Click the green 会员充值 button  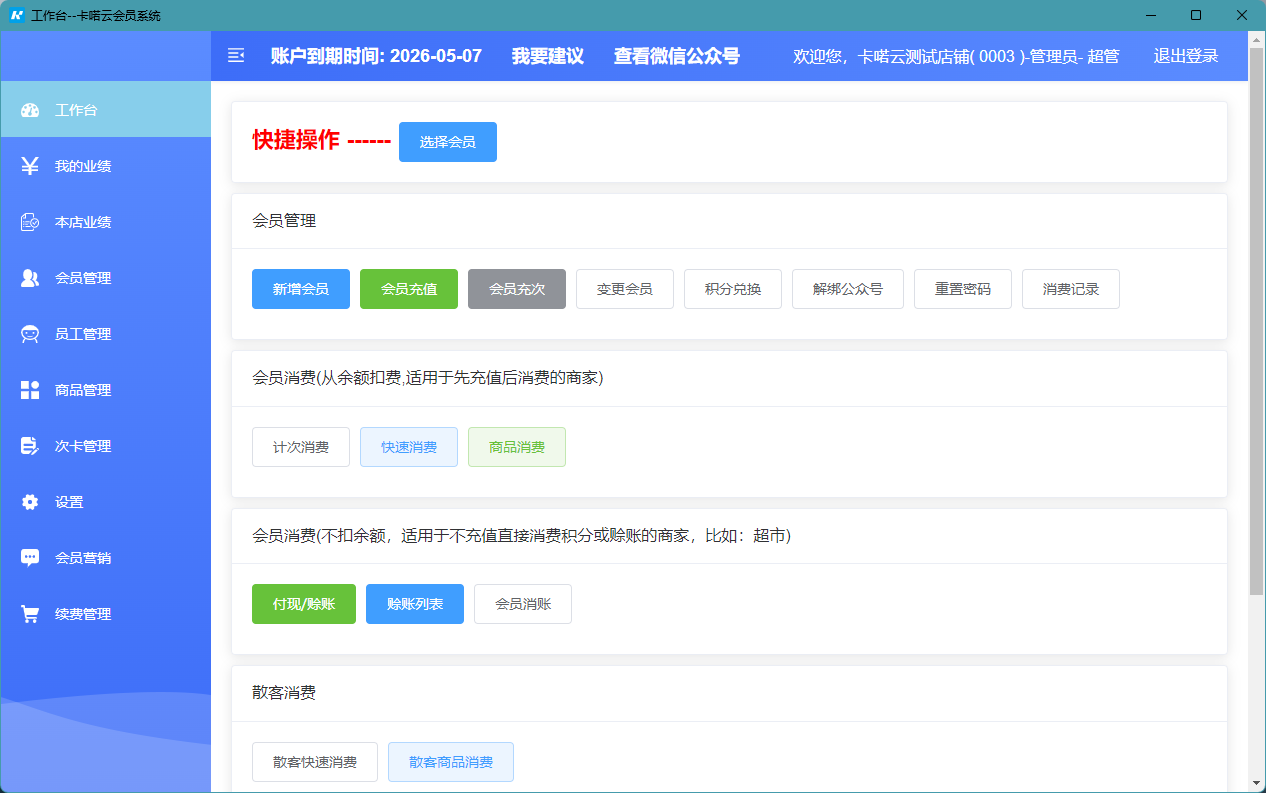pyautogui.click(x=409, y=289)
